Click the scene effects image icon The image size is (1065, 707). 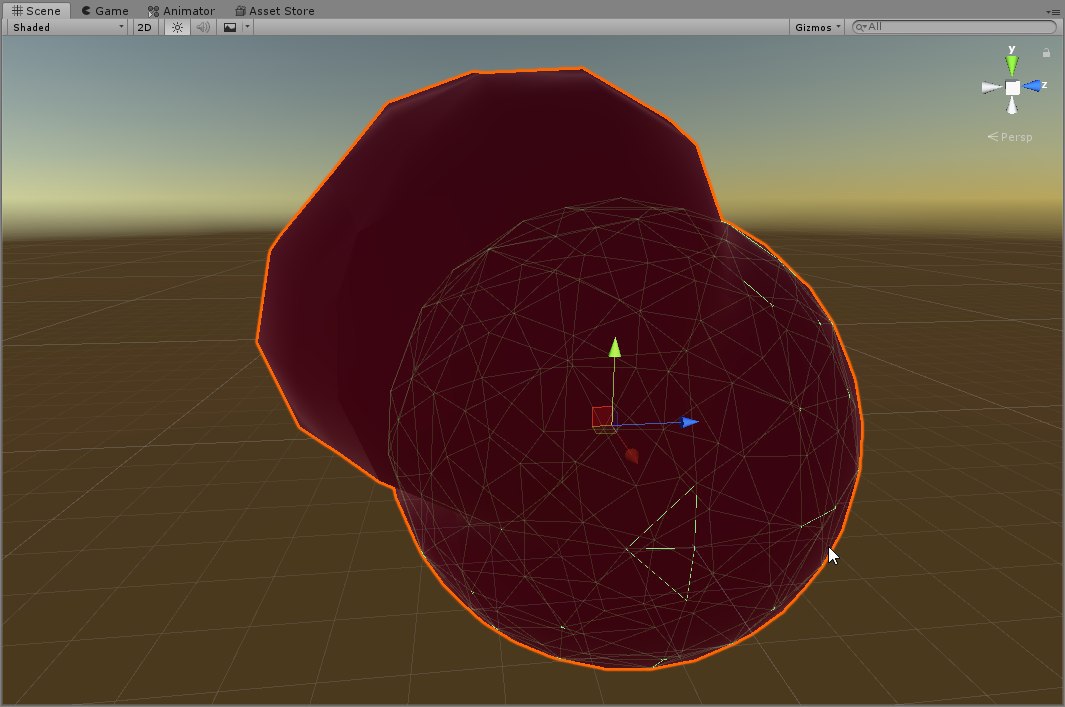click(230, 27)
